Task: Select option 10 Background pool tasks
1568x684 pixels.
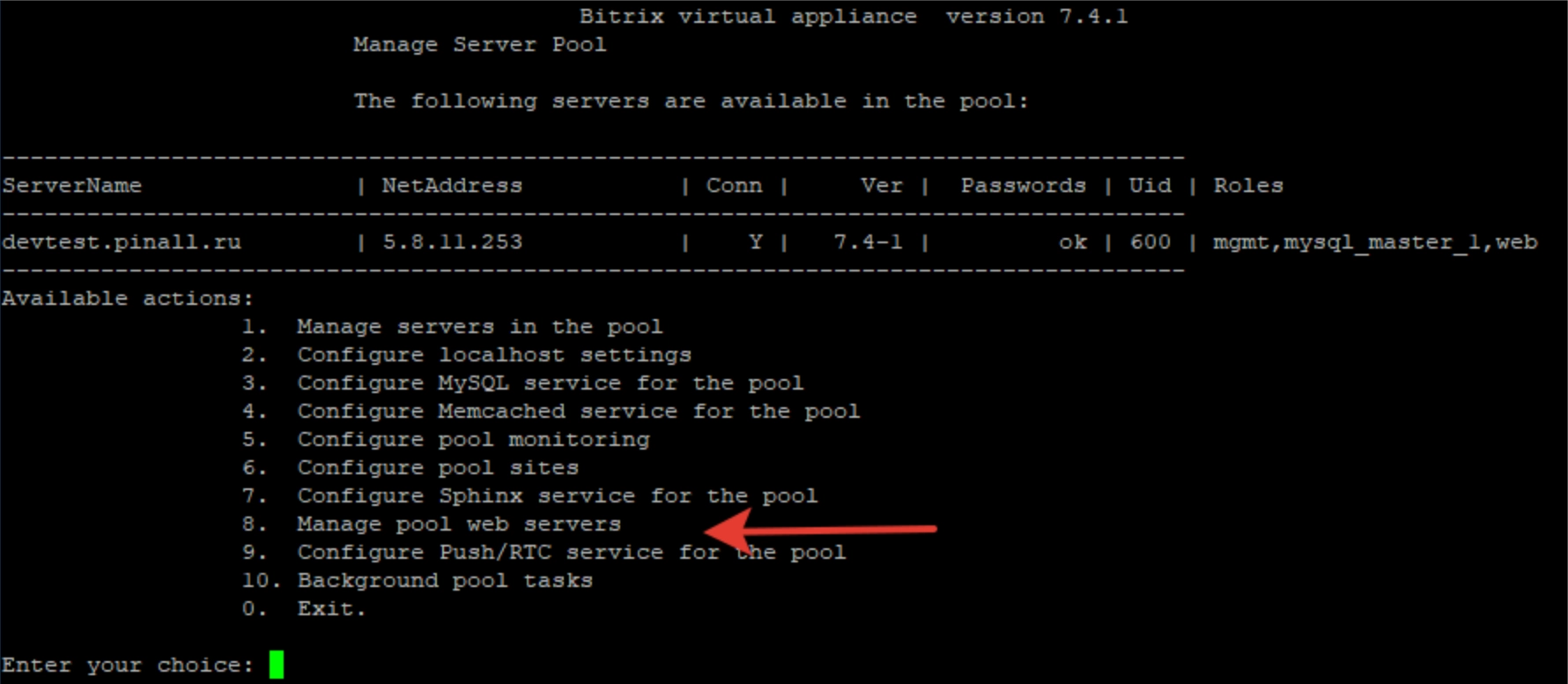Action: point(418,581)
